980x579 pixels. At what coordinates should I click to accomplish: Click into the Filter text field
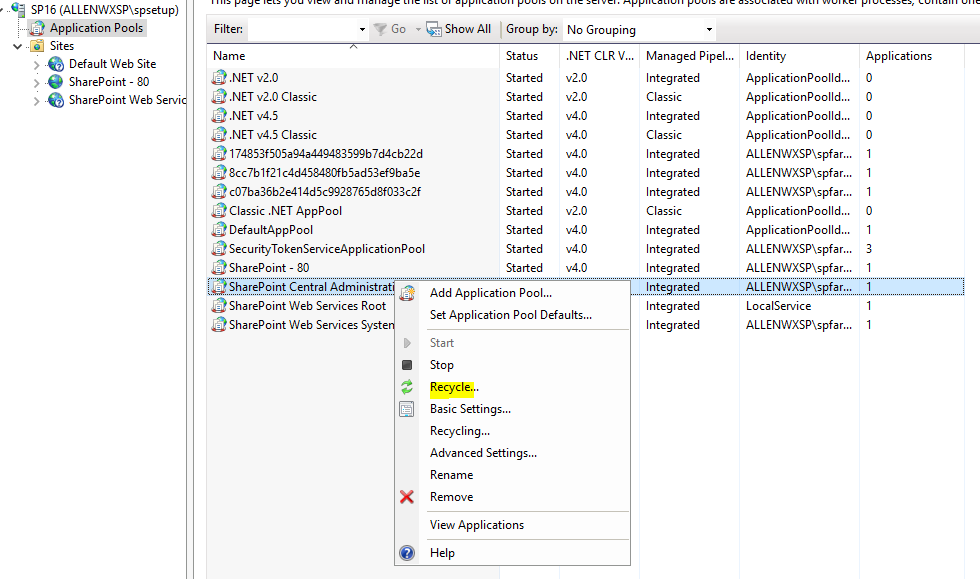pyautogui.click(x=302, y=29)
